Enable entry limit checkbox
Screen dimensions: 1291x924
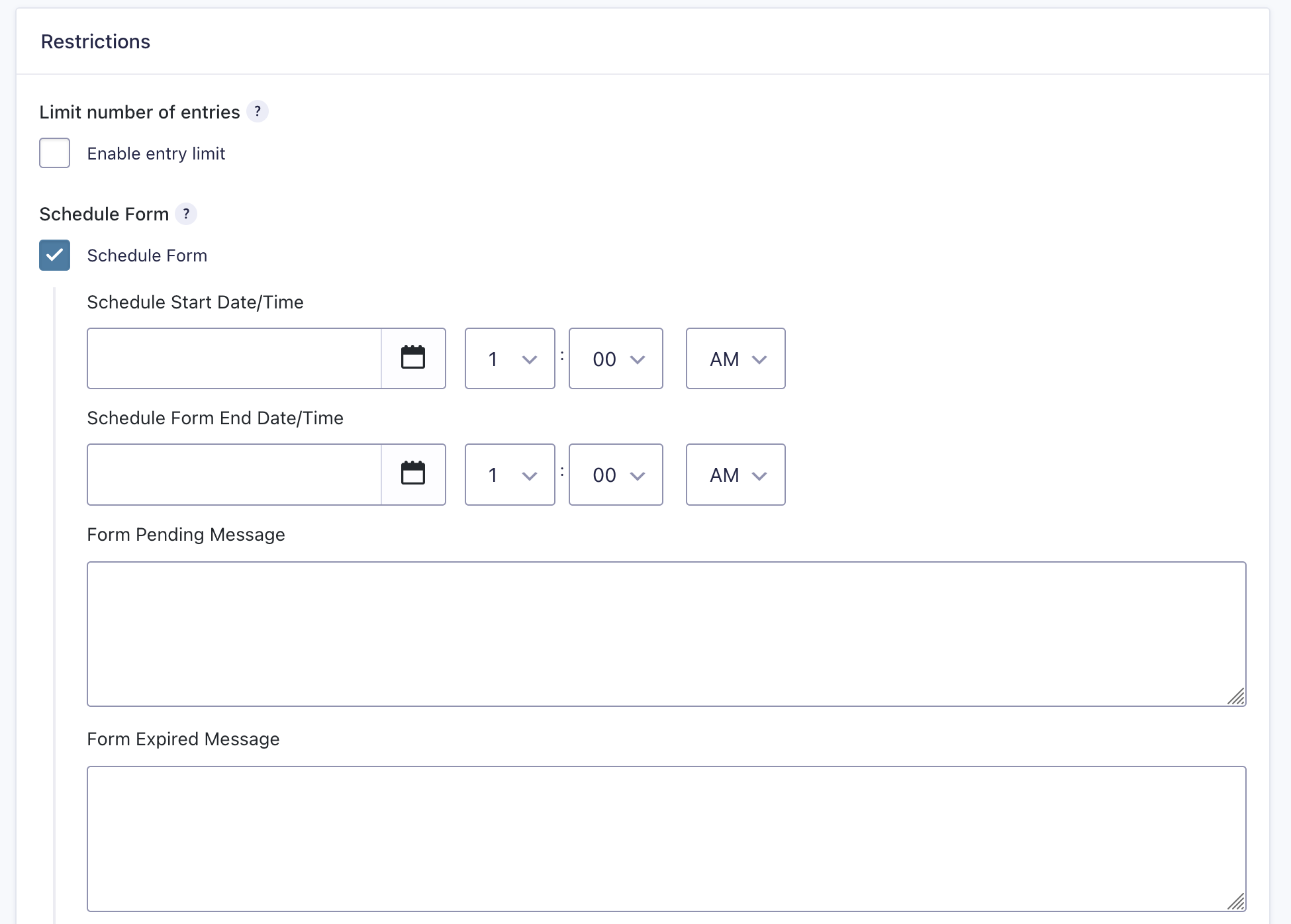click(x=54, y=153)
